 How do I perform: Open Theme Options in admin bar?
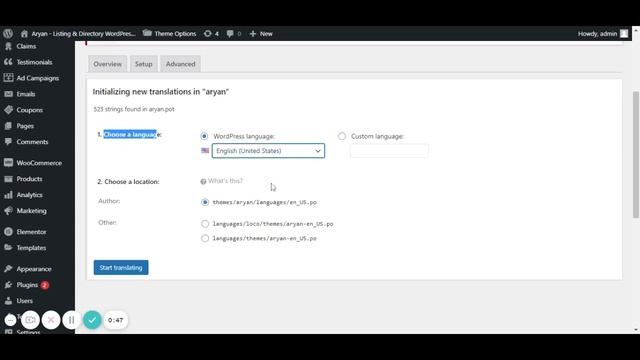pyautogui.click(x=169, y=33)
